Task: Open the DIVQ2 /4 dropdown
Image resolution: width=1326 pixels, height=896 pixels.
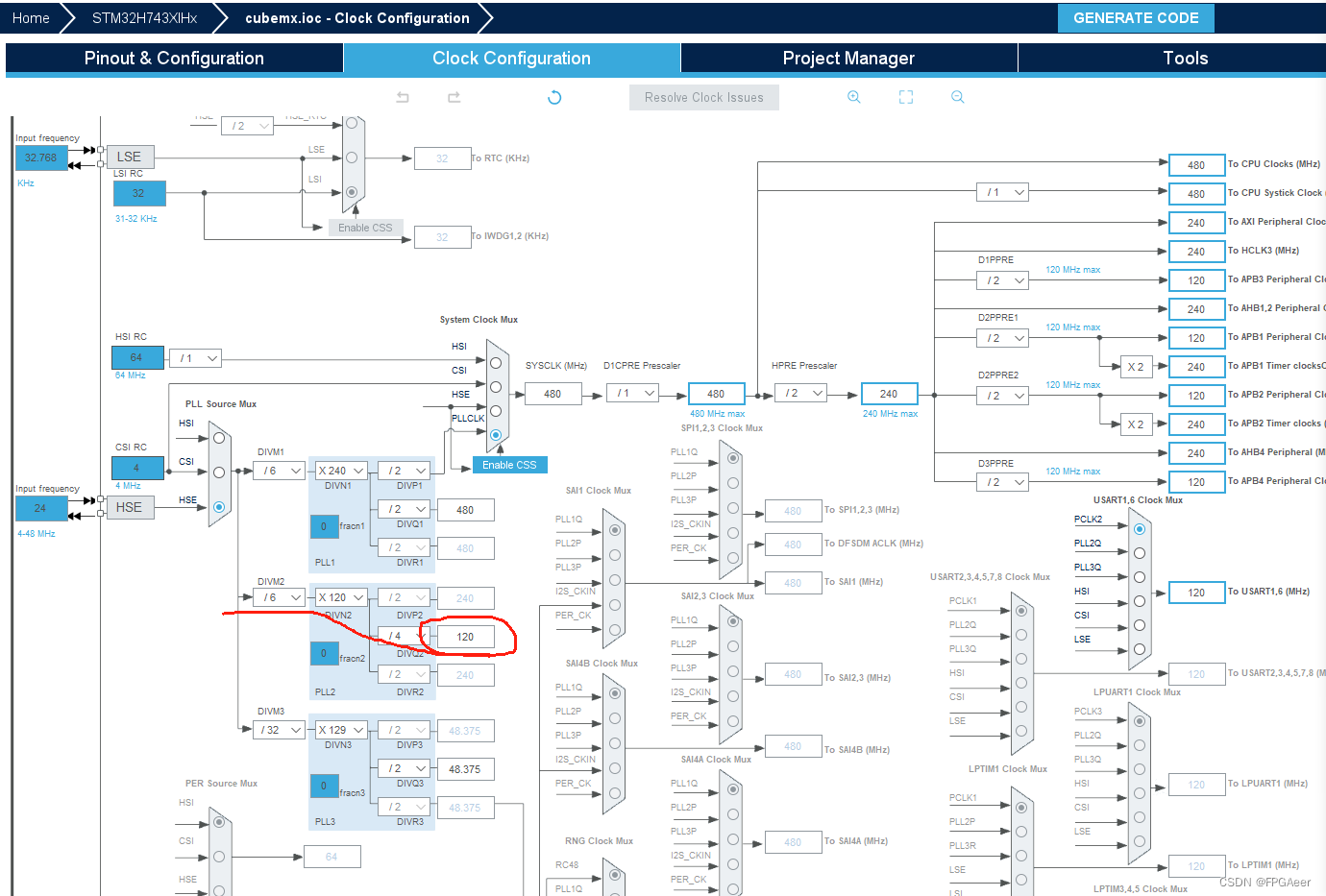Action: coord(404,636)
